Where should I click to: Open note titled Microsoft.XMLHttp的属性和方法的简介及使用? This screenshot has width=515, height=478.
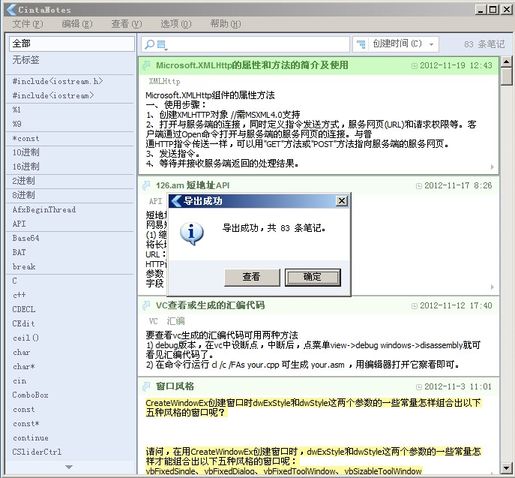tap(252, 65)
